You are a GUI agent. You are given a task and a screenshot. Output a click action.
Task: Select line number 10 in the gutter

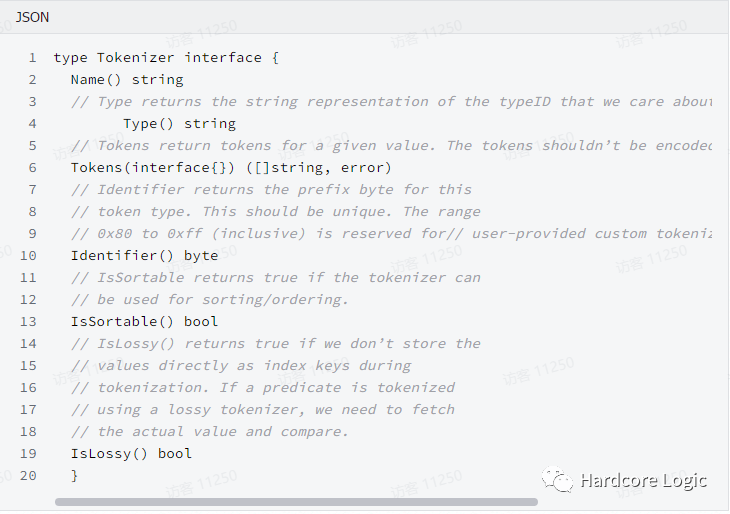click(x=28, y=256)
